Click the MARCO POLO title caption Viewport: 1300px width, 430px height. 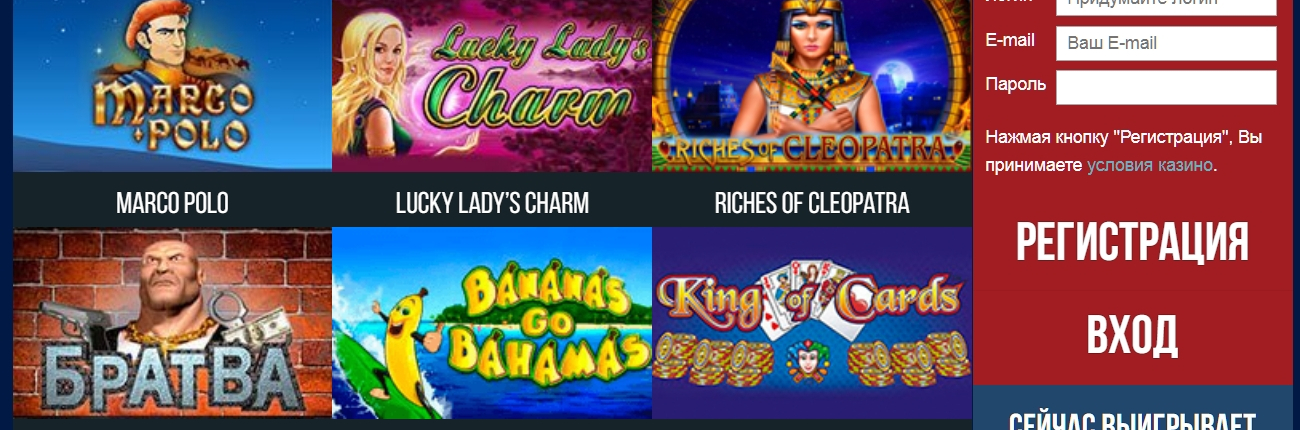pyautogui.click(x=172, y=203)
